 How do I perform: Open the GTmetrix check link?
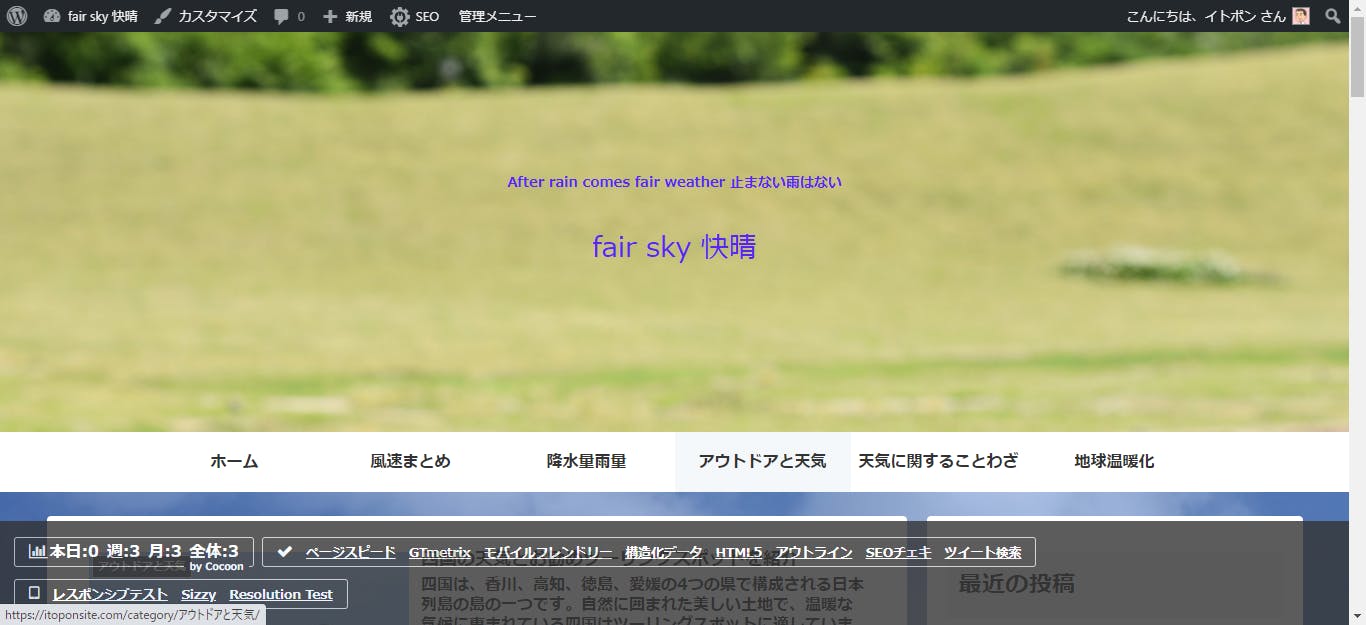click(440, 552)
